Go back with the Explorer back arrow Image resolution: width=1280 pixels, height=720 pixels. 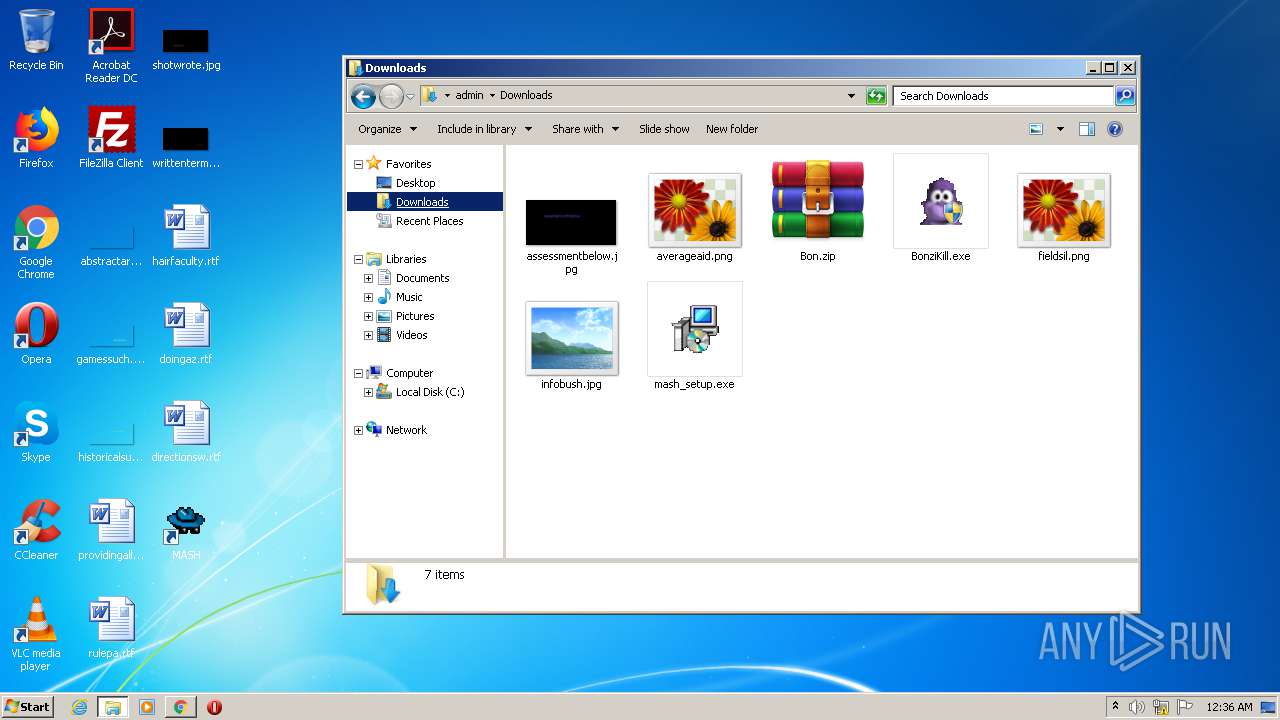tap(364, 96)
